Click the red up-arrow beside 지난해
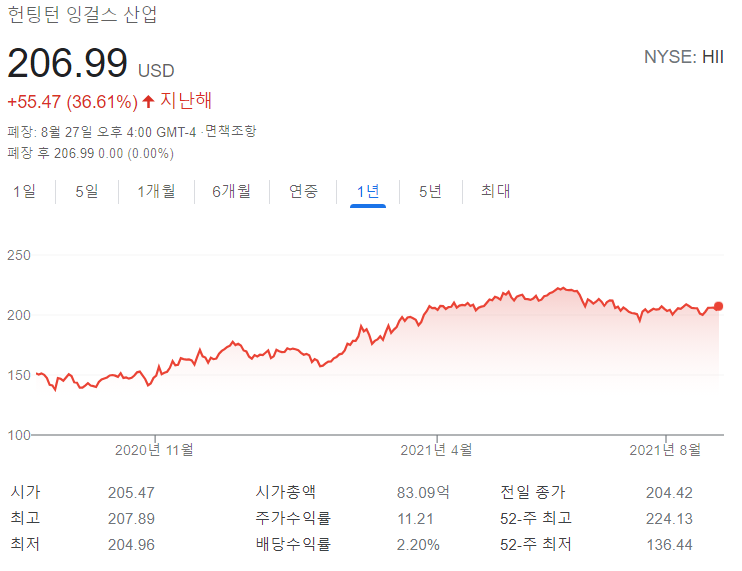 tap(148, 101)
